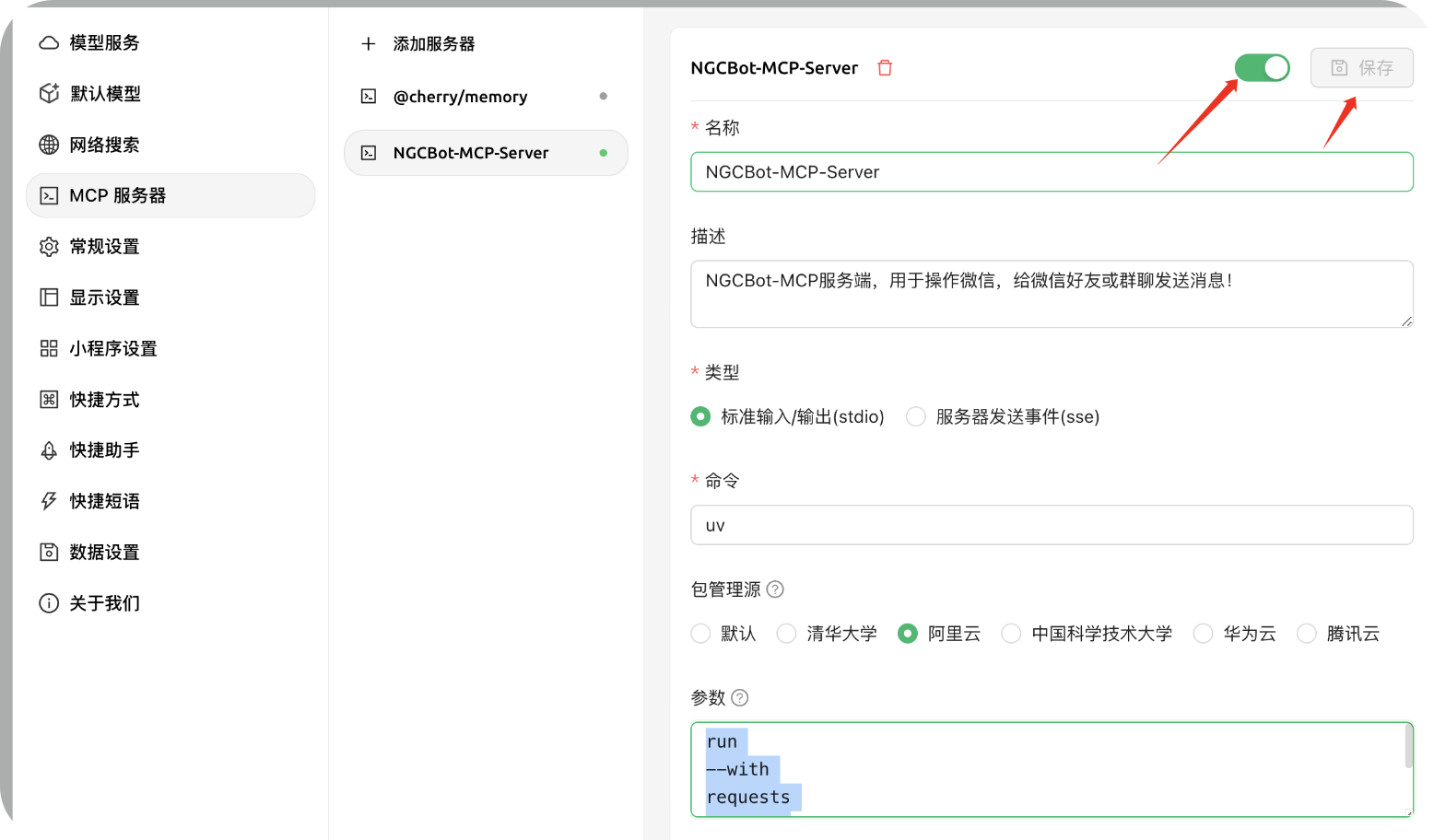Click the 描述 textarea resize handle

click(x=1407, y=321)
